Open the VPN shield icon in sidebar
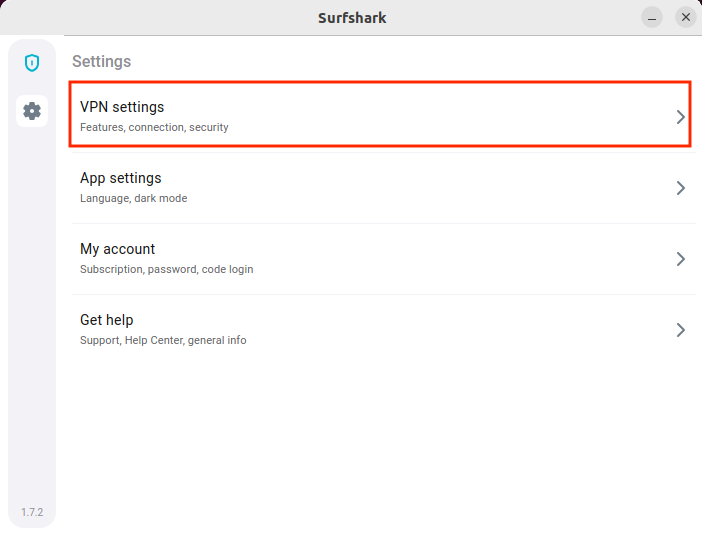Viewport: 702px width, 535px height. coord(32,63)
